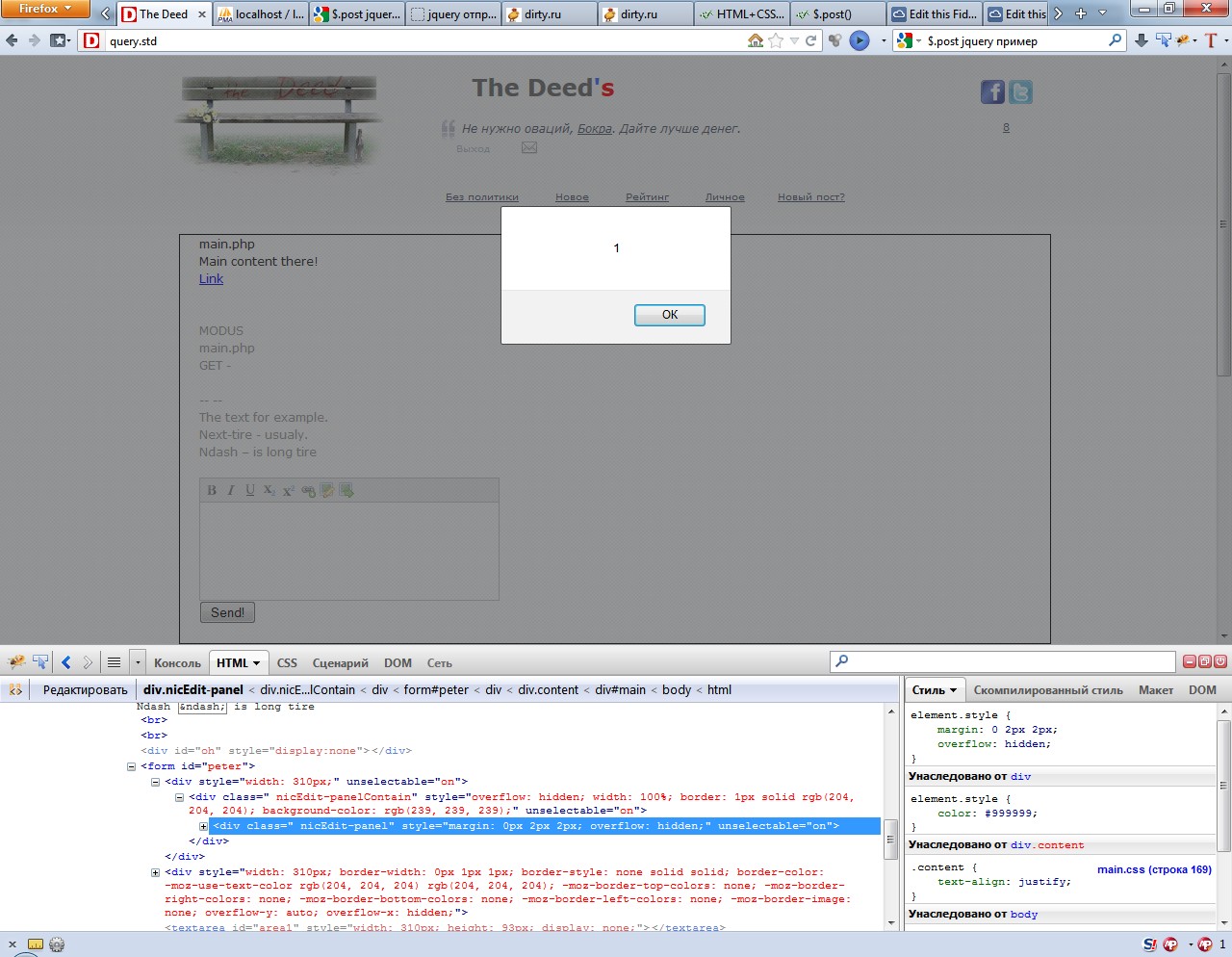
Task: Open the Facebook icon link
Action: point(992,91)
